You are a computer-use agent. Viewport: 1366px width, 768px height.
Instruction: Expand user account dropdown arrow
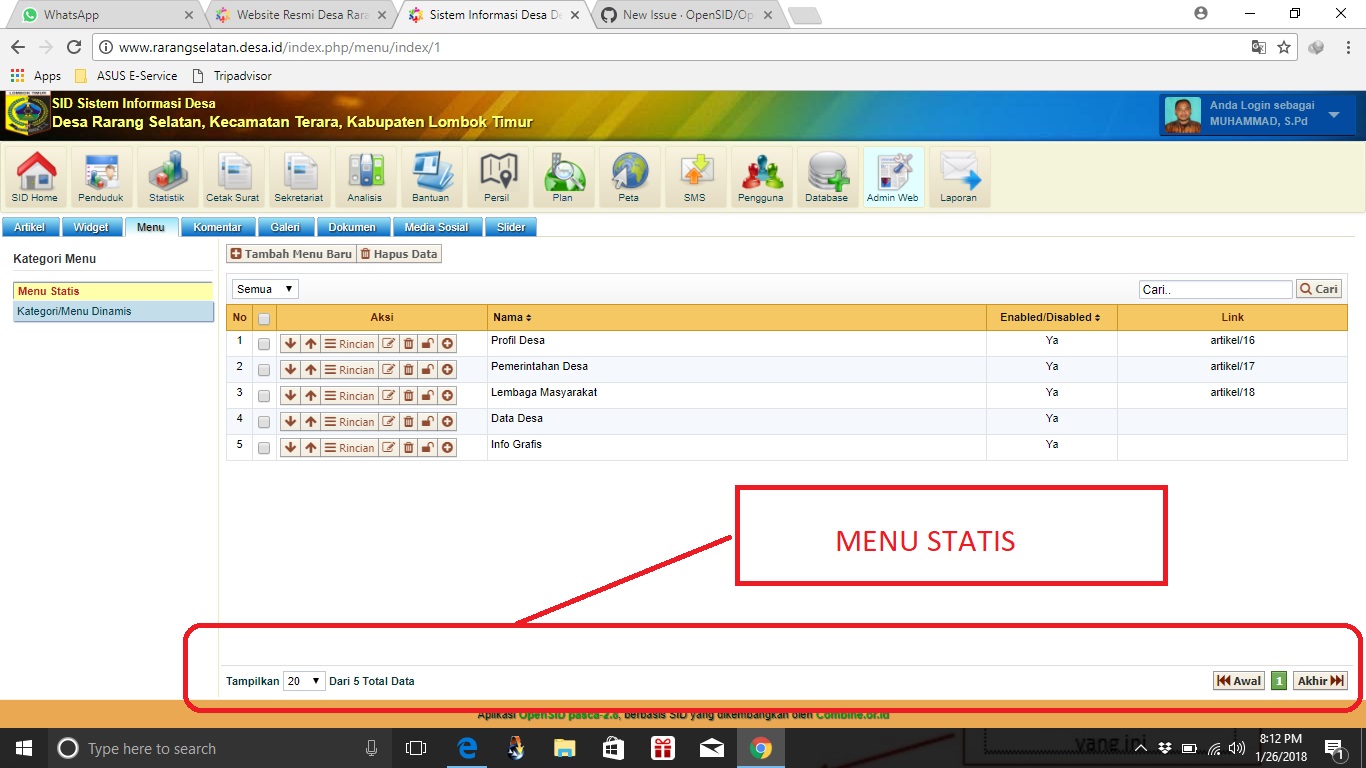[1334, 115]
